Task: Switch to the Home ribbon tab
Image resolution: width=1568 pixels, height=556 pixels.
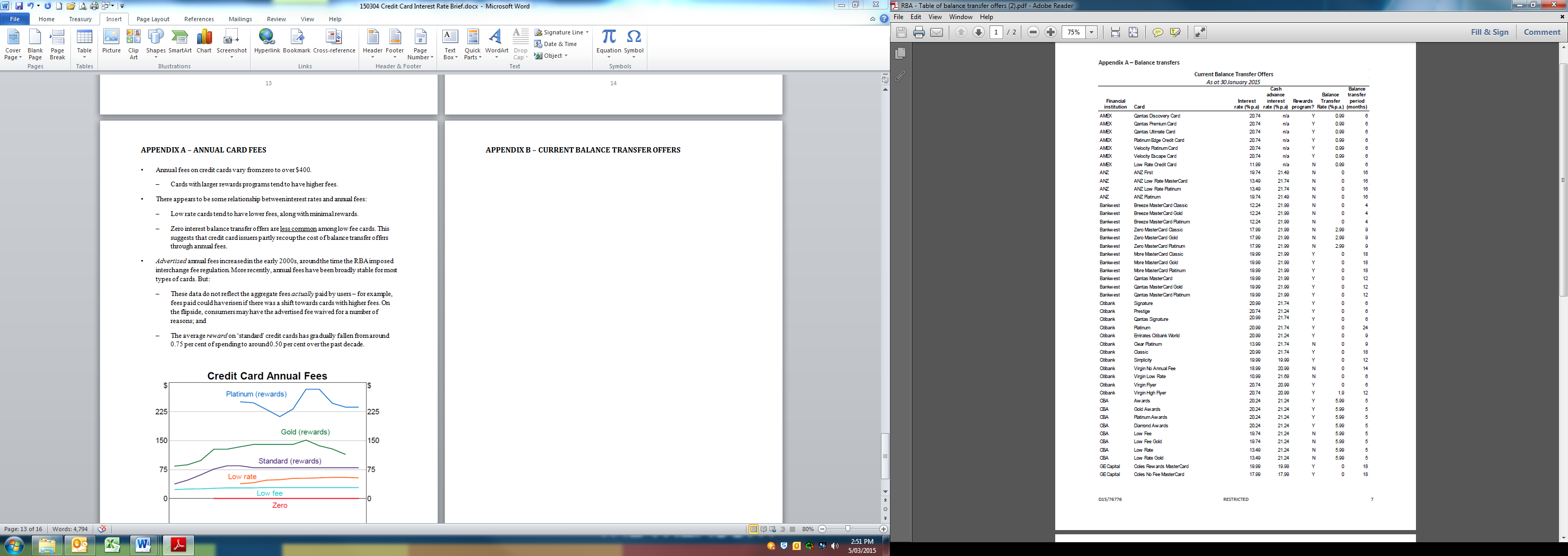Action: tap(47, 19)
